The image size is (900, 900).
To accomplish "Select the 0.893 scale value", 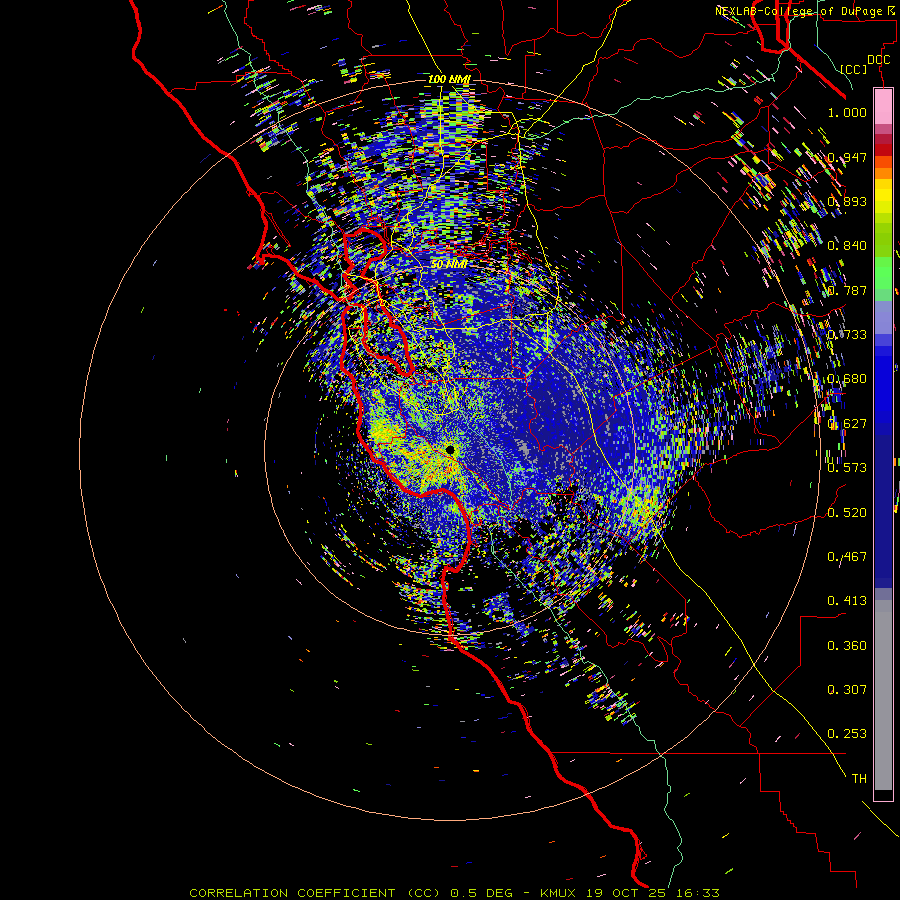I will pos(847,201).
